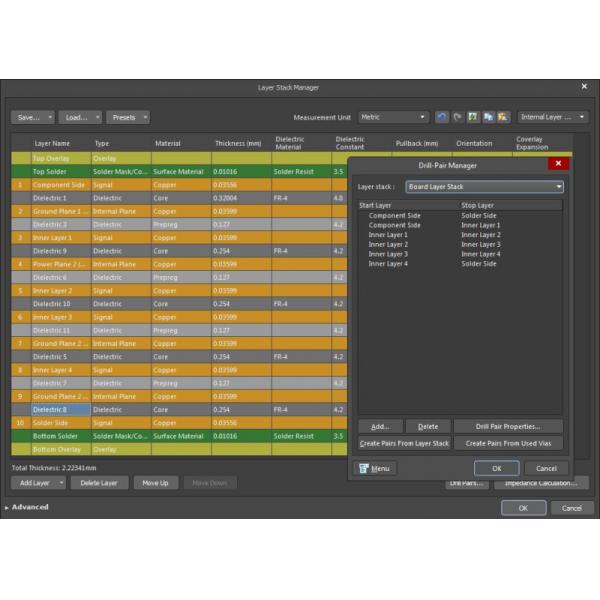
Task: Open the Menu button in Drill-Pair Manager
Action: coord(376,468)
